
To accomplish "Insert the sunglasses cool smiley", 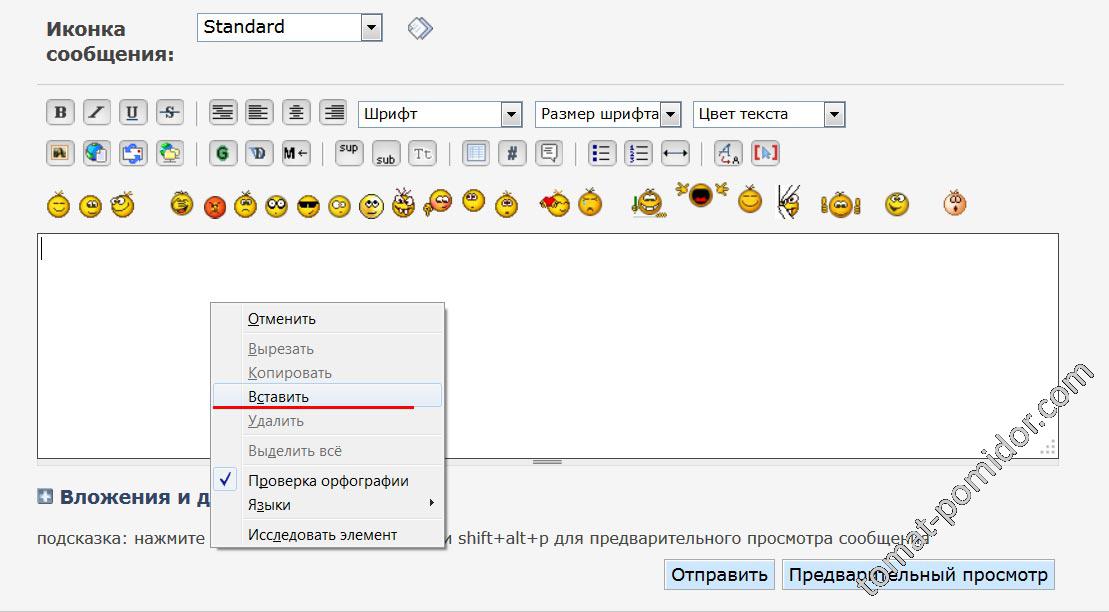I will coord(309,207).
